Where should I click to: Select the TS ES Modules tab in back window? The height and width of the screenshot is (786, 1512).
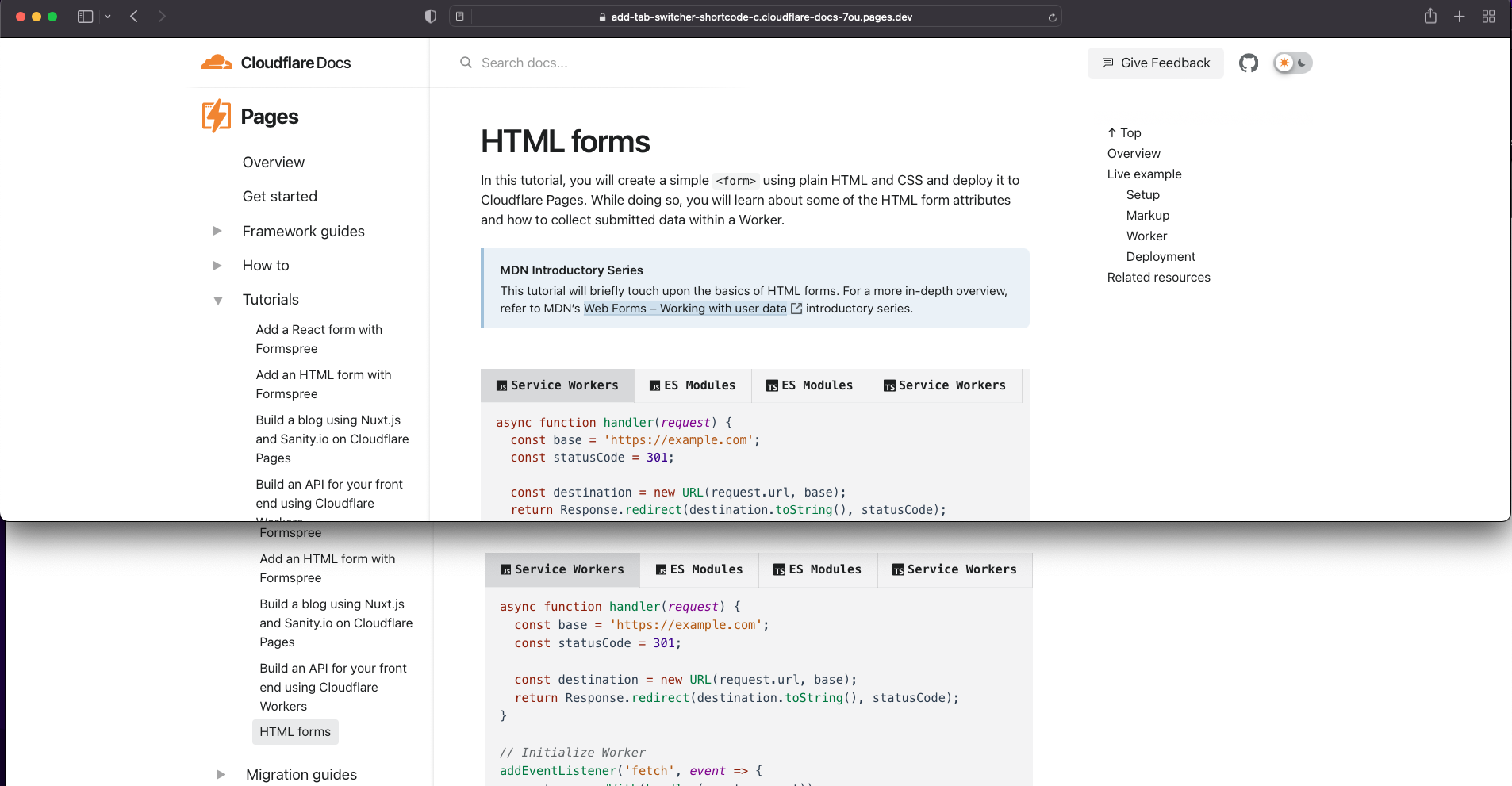pos(818,569)
